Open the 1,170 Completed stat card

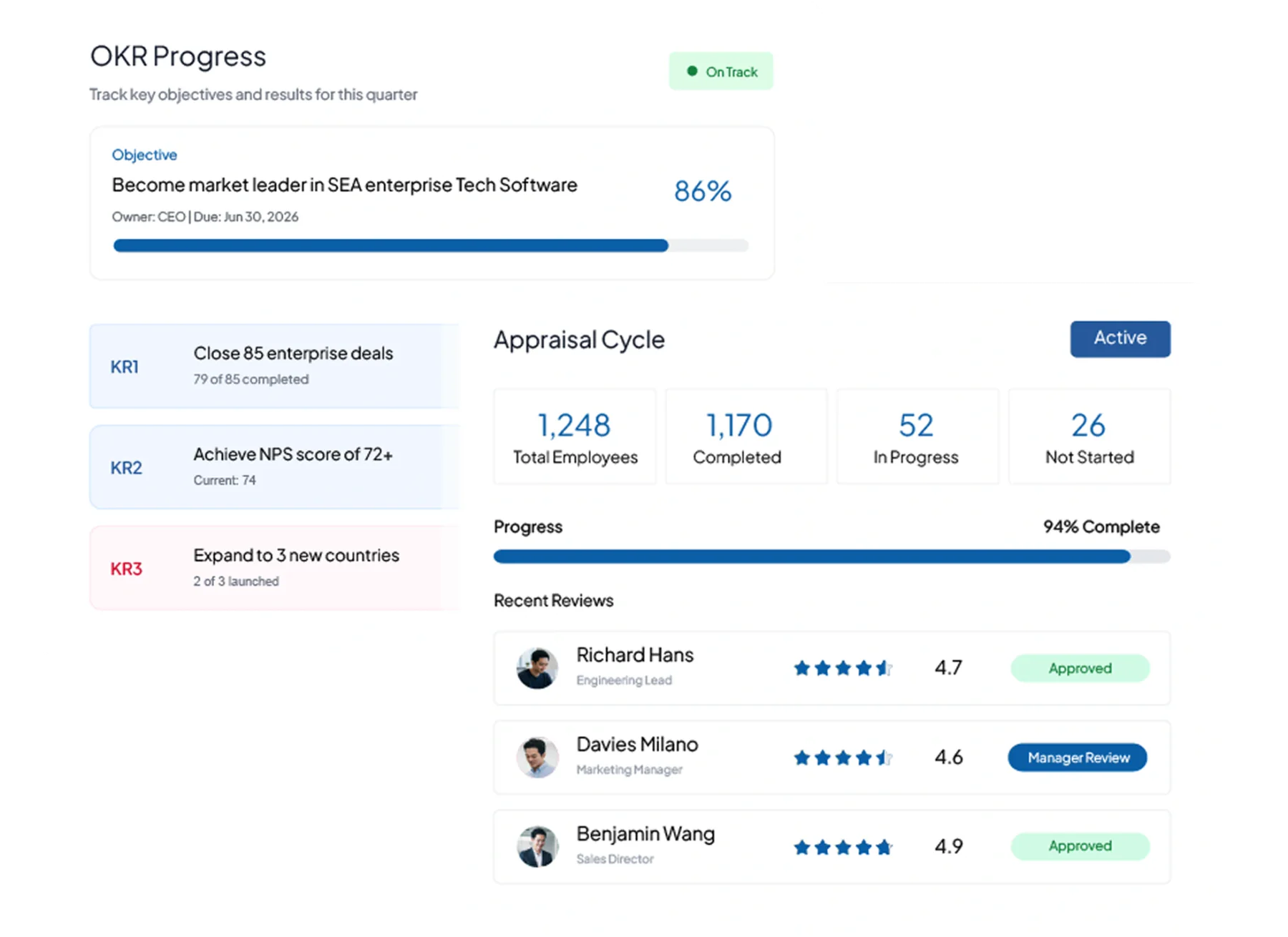(746, 436)
